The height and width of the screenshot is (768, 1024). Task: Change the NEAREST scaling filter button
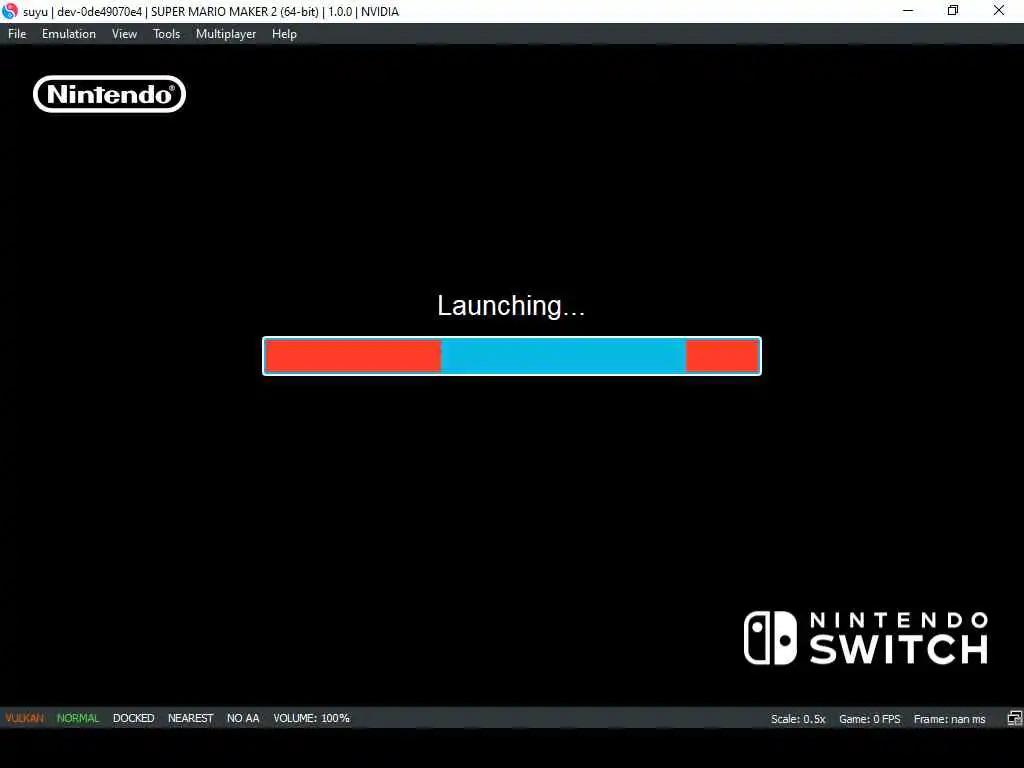point(191,718)
